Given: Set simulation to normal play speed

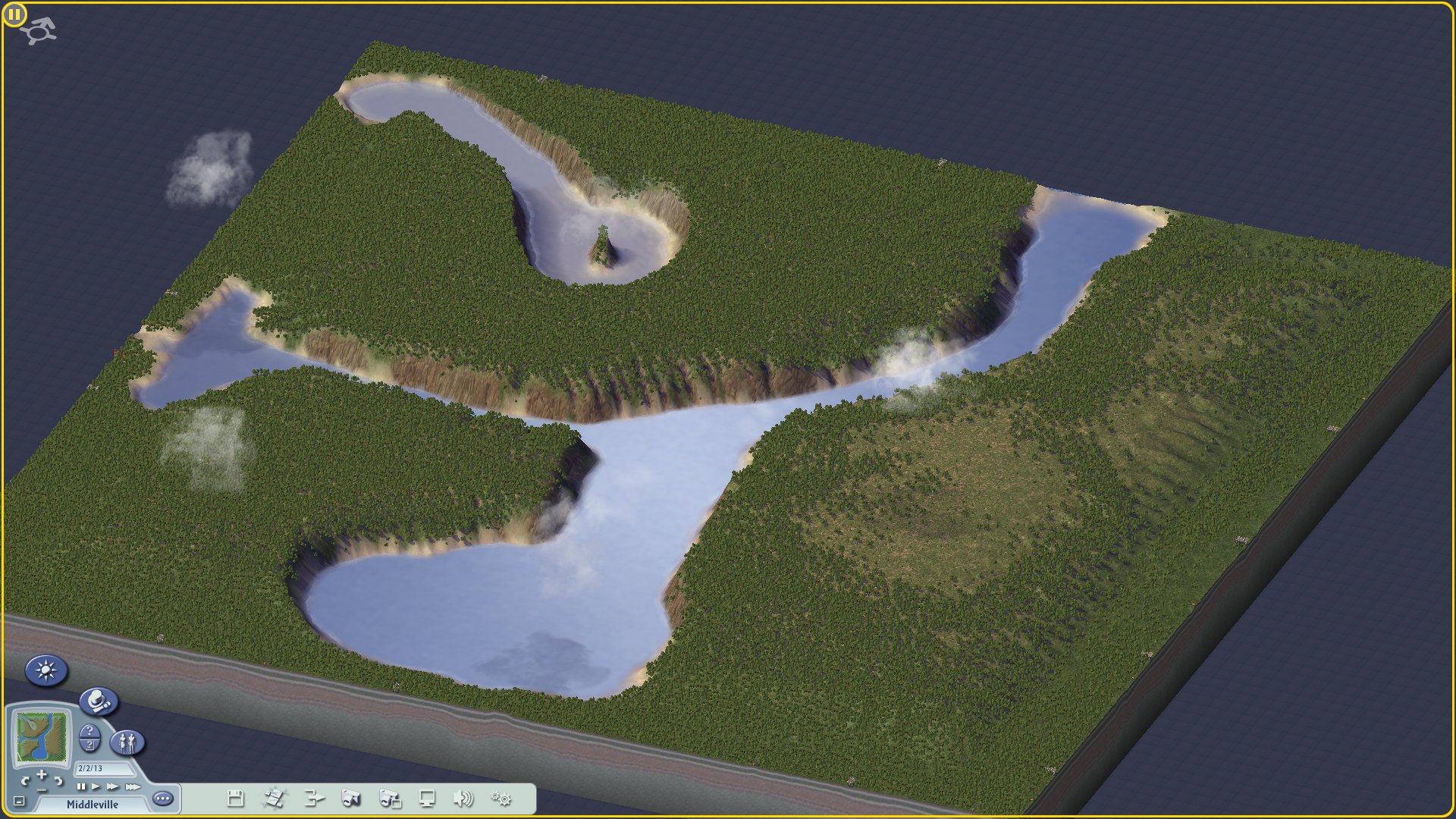Looking at the screenshot, I should (x=96, y=786).
